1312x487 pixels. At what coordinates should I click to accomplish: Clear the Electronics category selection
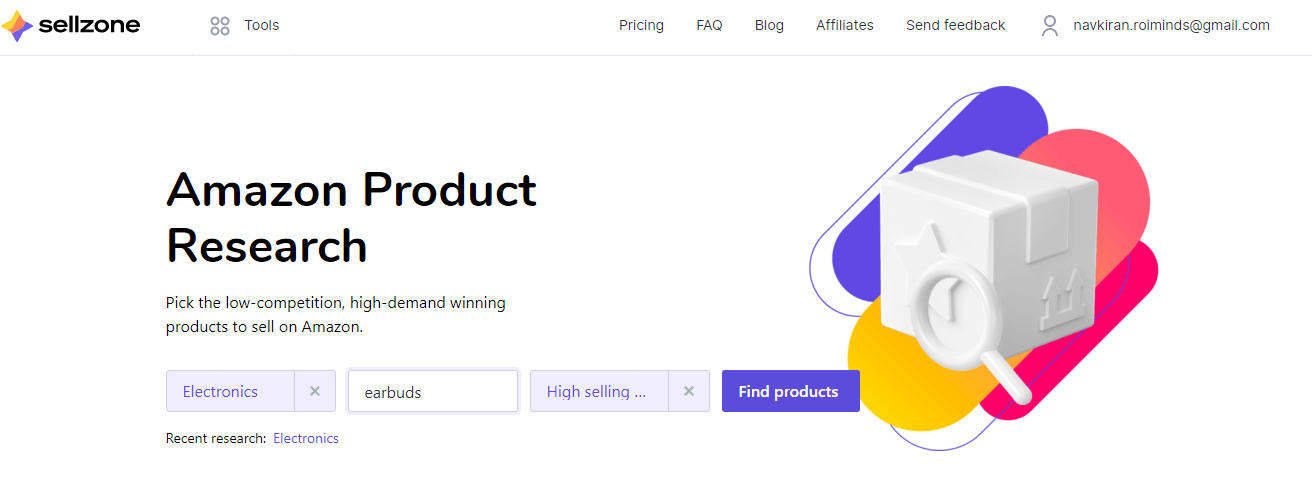[315, 391]
